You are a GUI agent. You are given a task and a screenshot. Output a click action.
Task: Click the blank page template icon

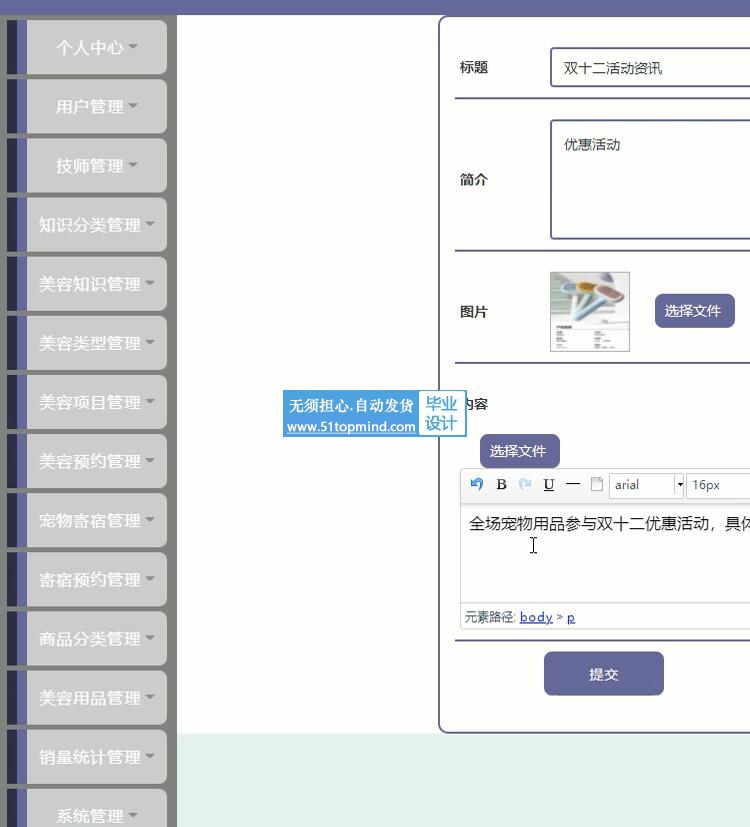pyautogui.click(x=597, y=484)
